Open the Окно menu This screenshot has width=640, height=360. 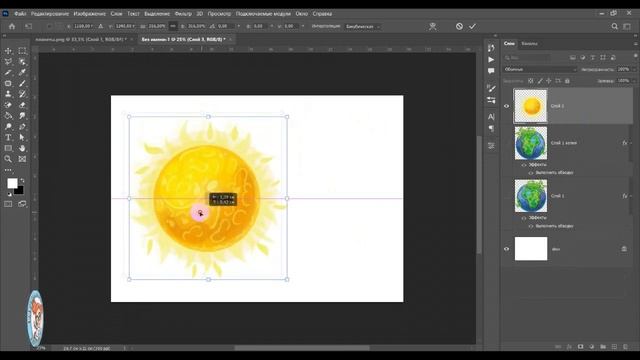click(x=302, y=13)
